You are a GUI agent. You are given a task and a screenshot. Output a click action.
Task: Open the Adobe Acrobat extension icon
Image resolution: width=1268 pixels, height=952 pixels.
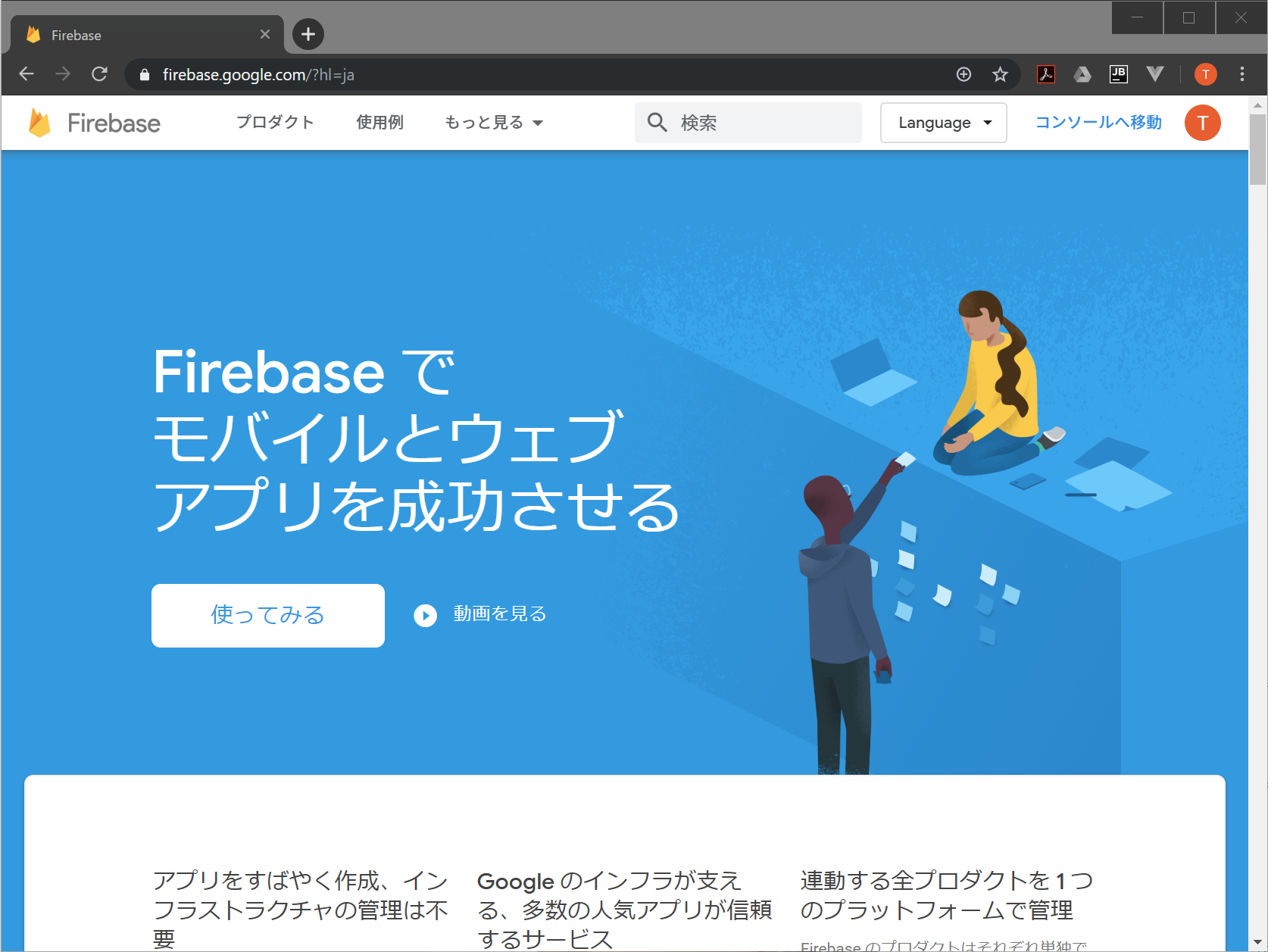point(1046,74)
